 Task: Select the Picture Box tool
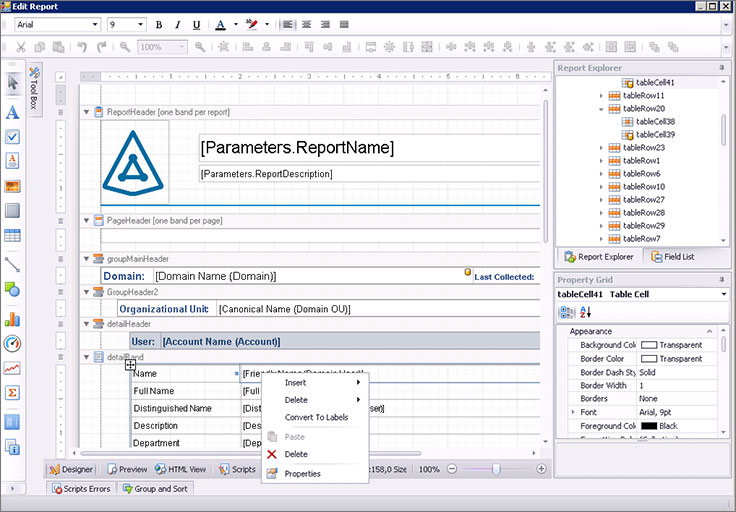pos(13,186)
